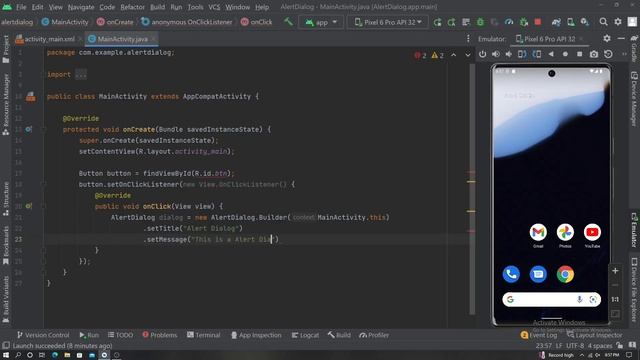Open the Version Control tool window

tap(43, 335)
